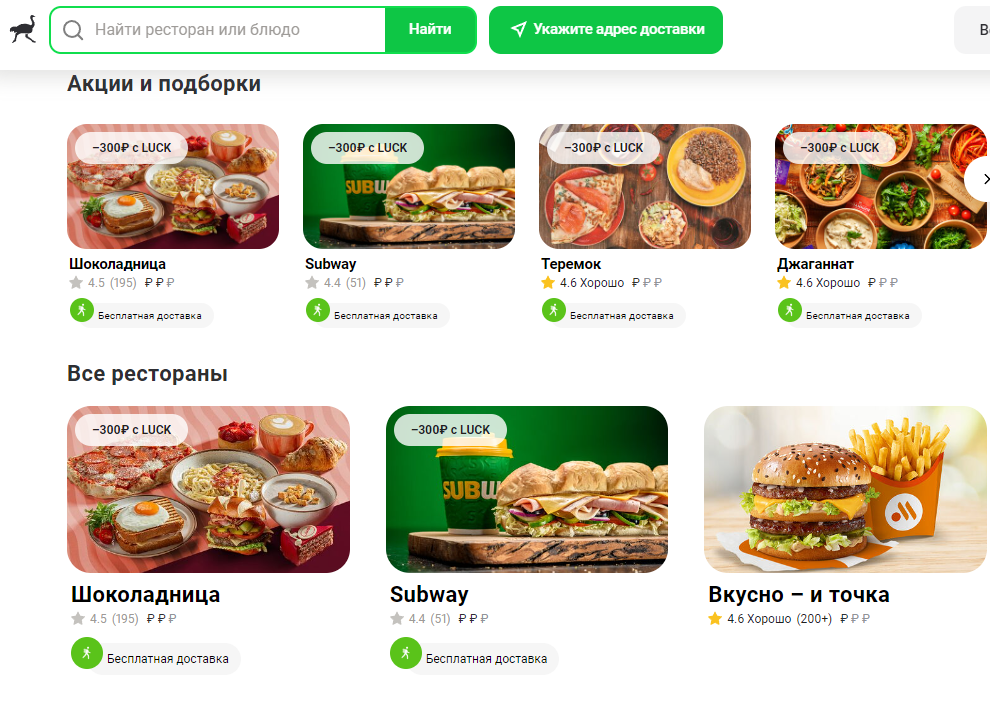
Task: Click the partially visible button at top right
Action: pyautogui.click(x=972, y=30)
